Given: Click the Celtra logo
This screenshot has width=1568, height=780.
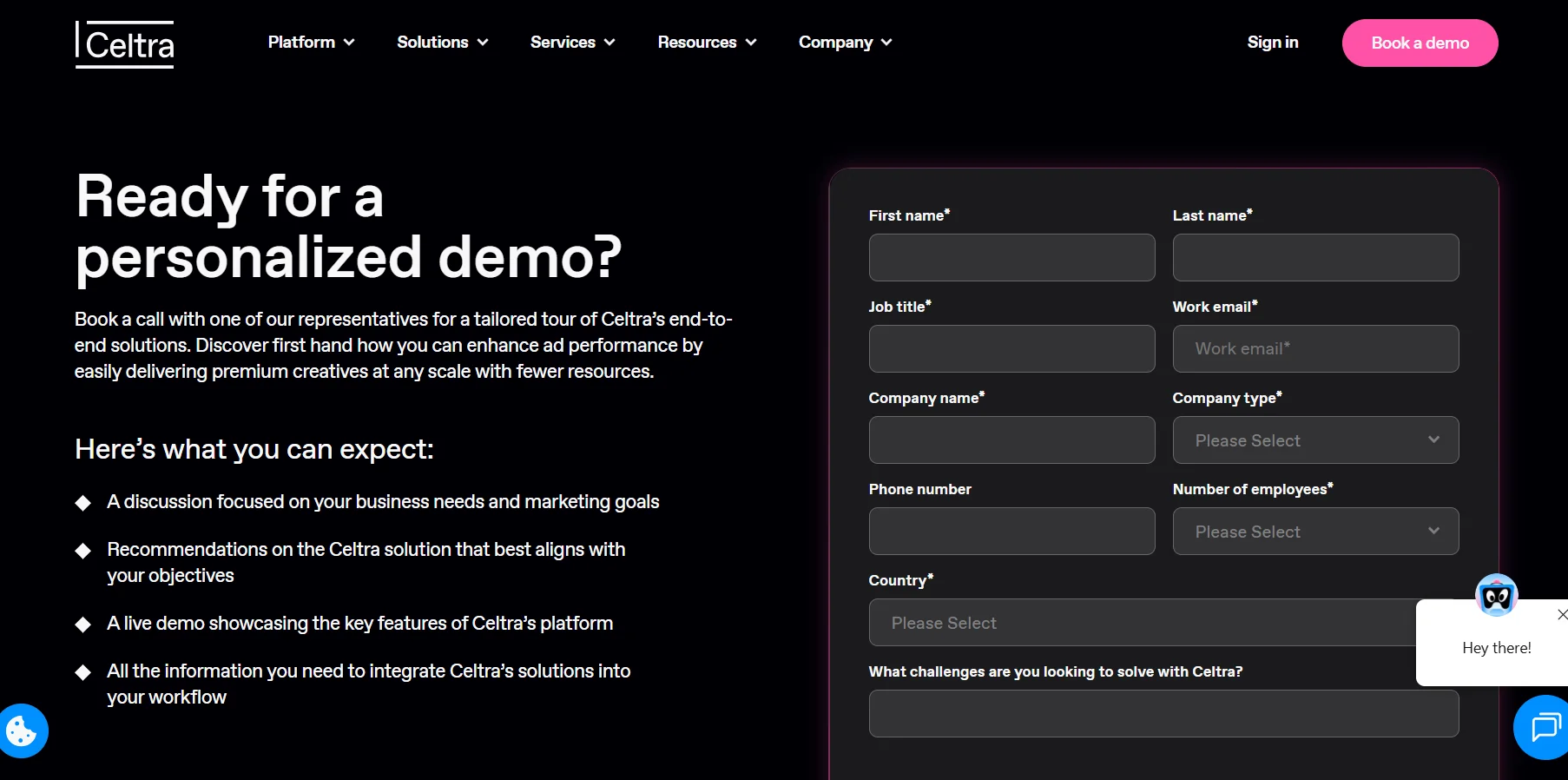Looking at the screenshot, I should 125,44.
